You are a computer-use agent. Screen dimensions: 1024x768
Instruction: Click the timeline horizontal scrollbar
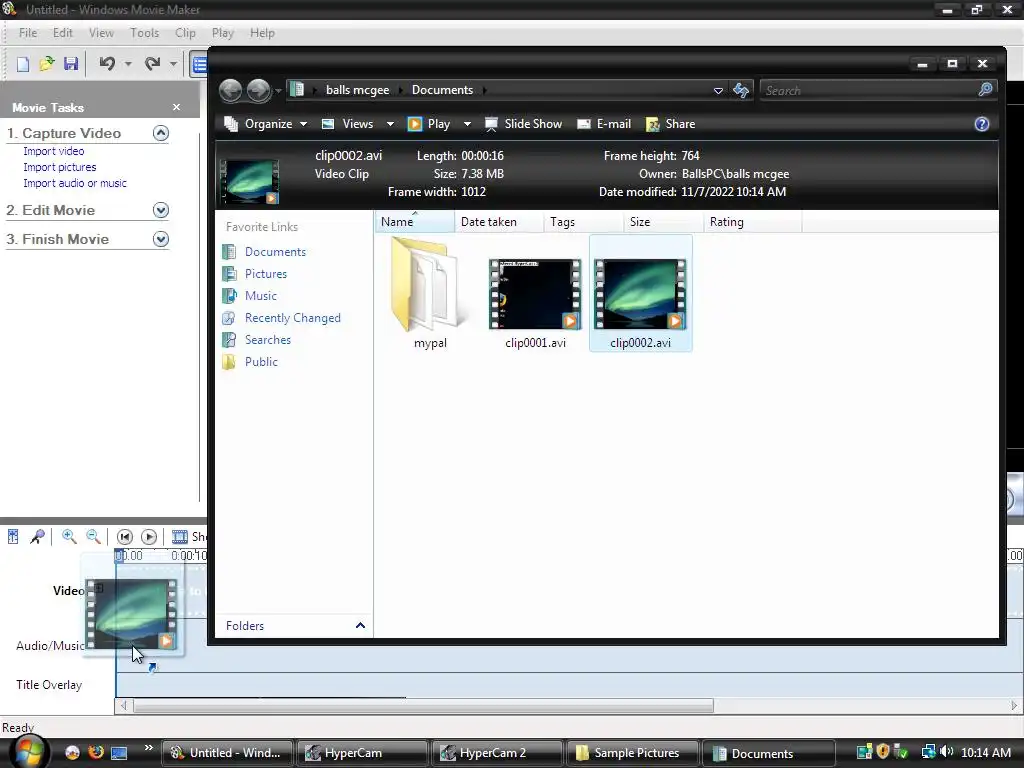423,706
